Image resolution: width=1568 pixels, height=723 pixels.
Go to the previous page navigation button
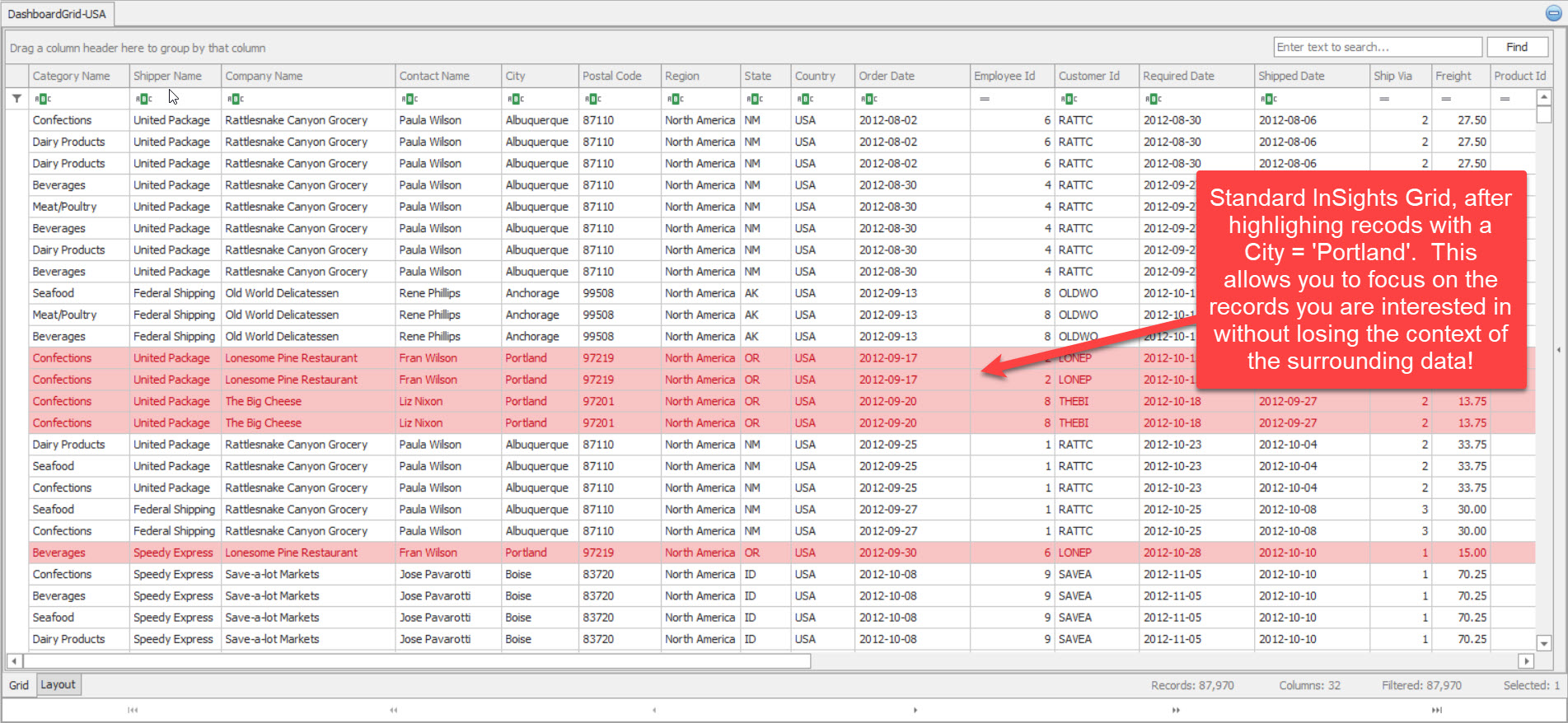[394, 710]
